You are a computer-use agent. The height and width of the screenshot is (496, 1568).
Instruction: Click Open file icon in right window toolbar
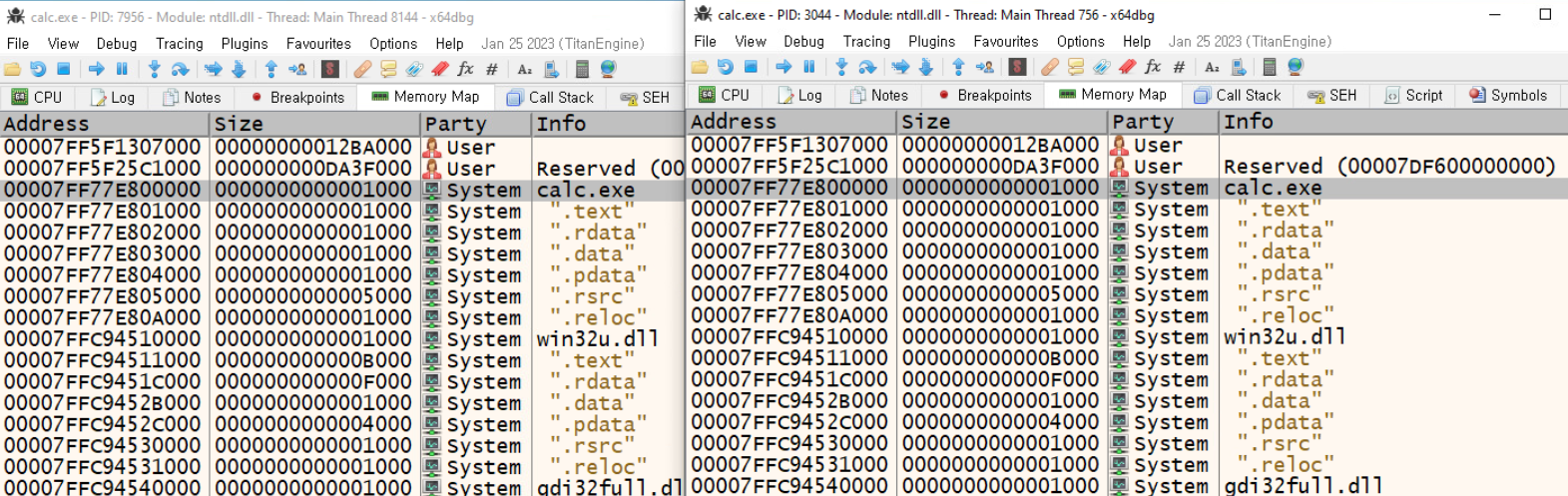700,67
